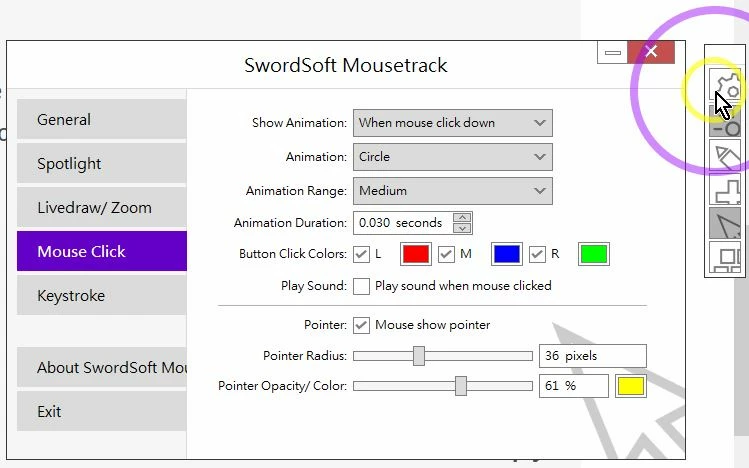Change the blue middle-click color swatch

[x=507, y=254]
